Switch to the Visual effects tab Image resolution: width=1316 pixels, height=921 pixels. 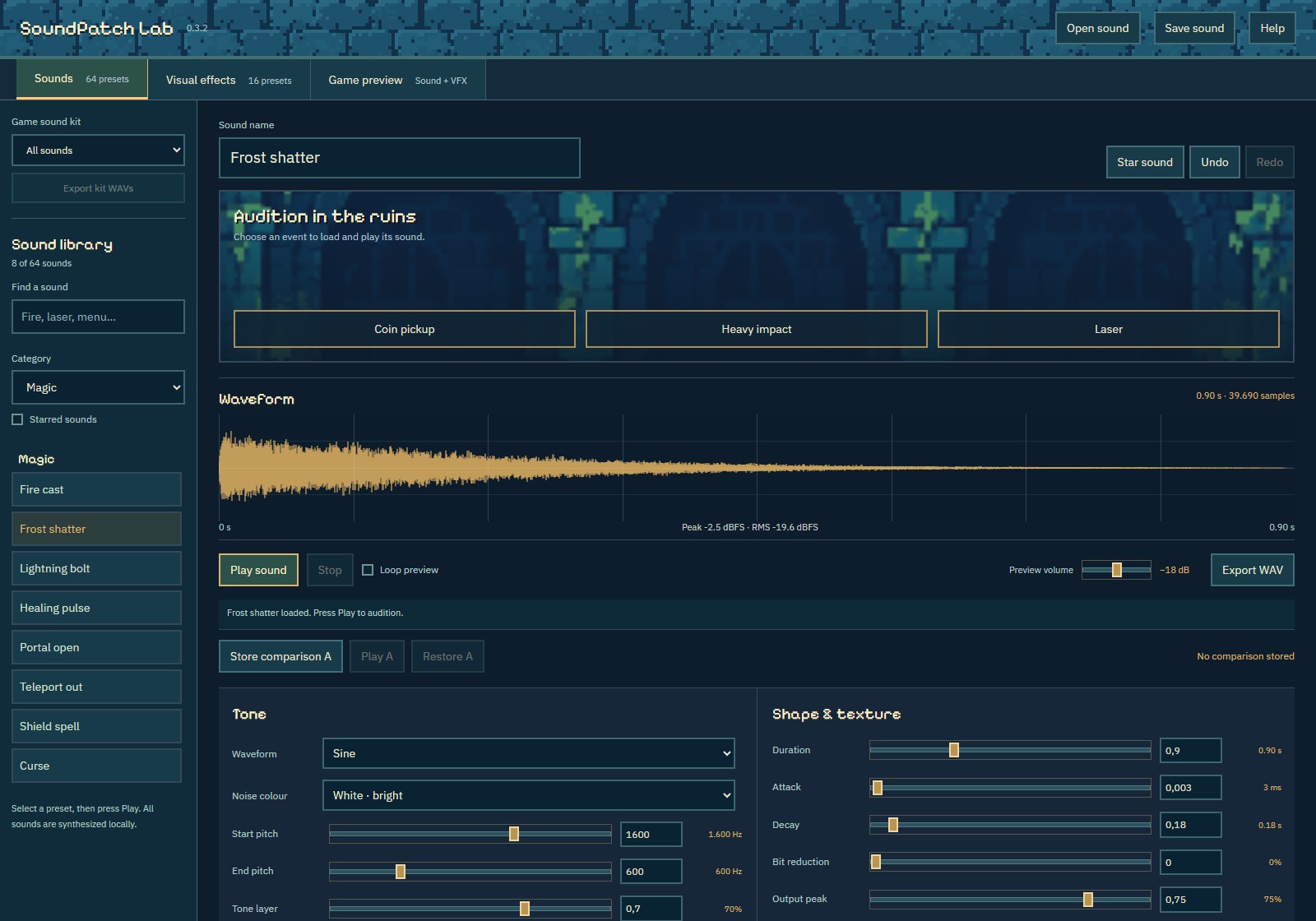pyautogui.click(x=229, y=81)
